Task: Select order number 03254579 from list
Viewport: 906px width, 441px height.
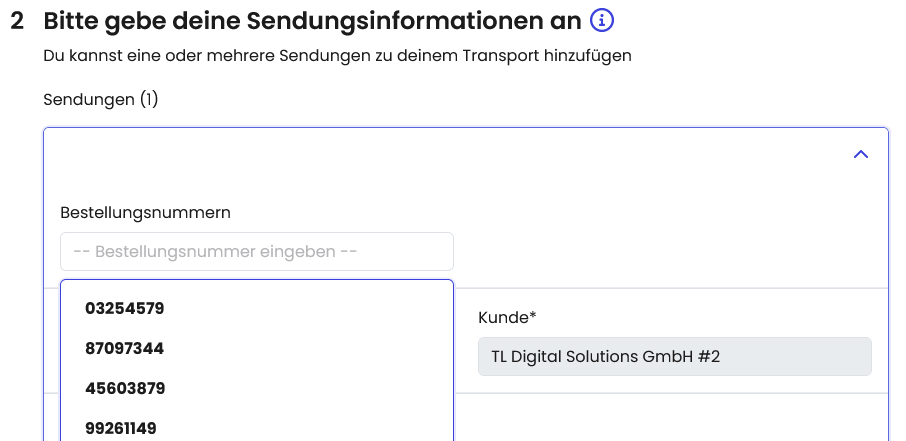Action: pyautogui.click(x=125, y=309)
